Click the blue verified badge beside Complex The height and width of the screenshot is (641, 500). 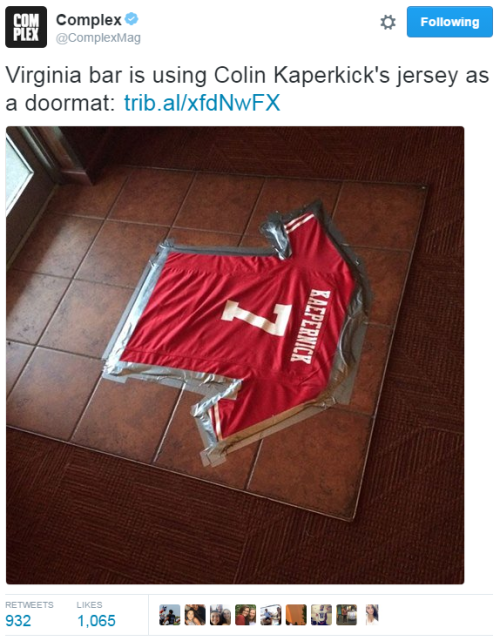pos(132,19)
